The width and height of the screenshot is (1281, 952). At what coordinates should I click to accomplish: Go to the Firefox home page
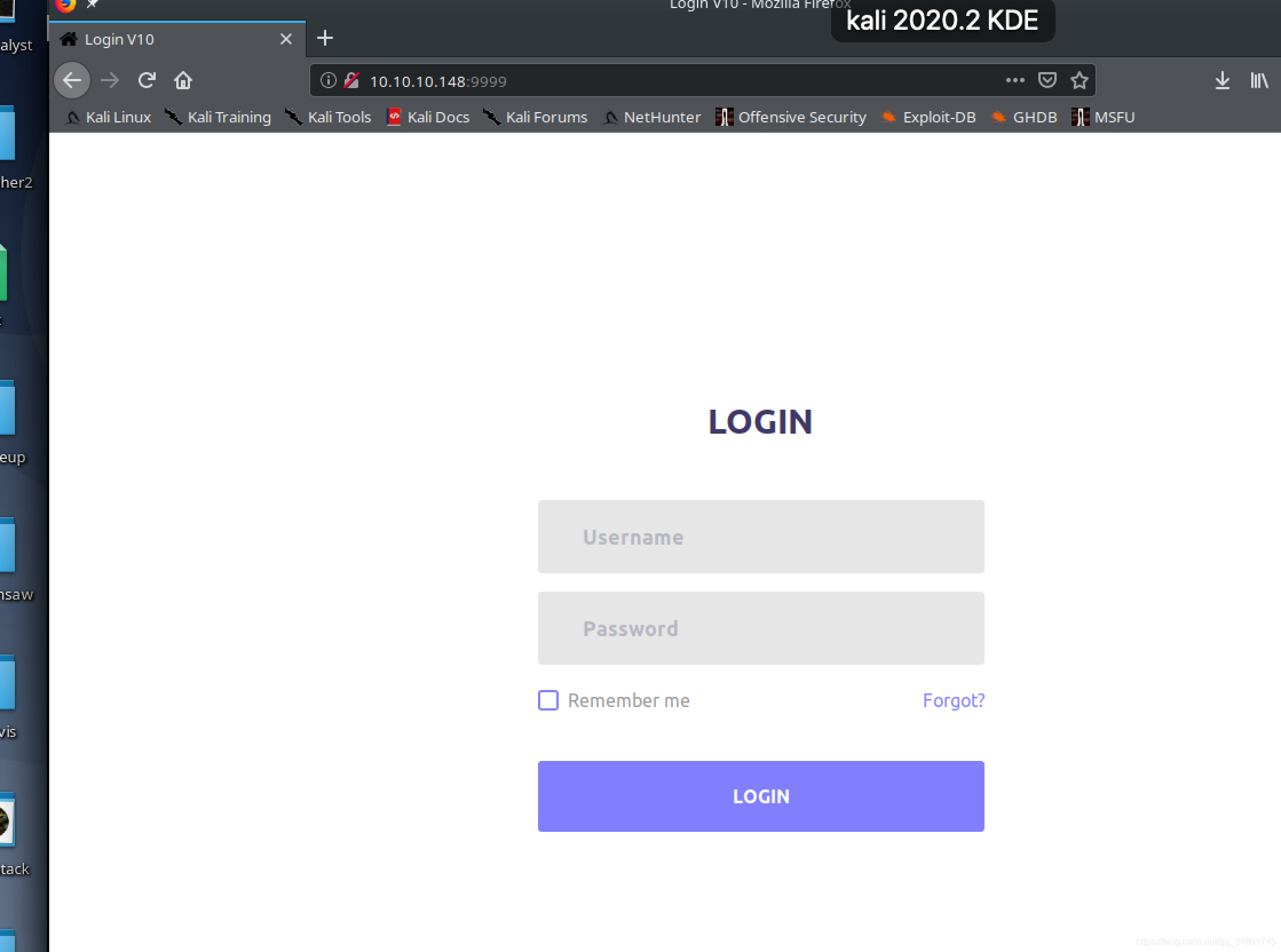(183, 80)
